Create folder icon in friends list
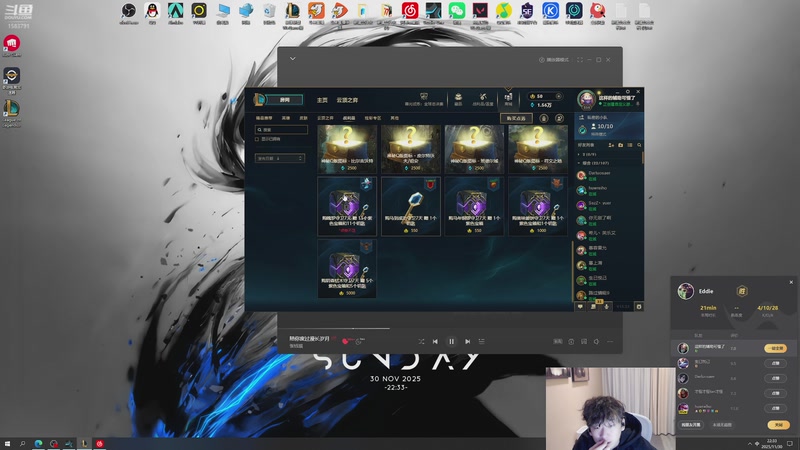The image size is (800, 450). pyautogui.click(x=620, y=145)
